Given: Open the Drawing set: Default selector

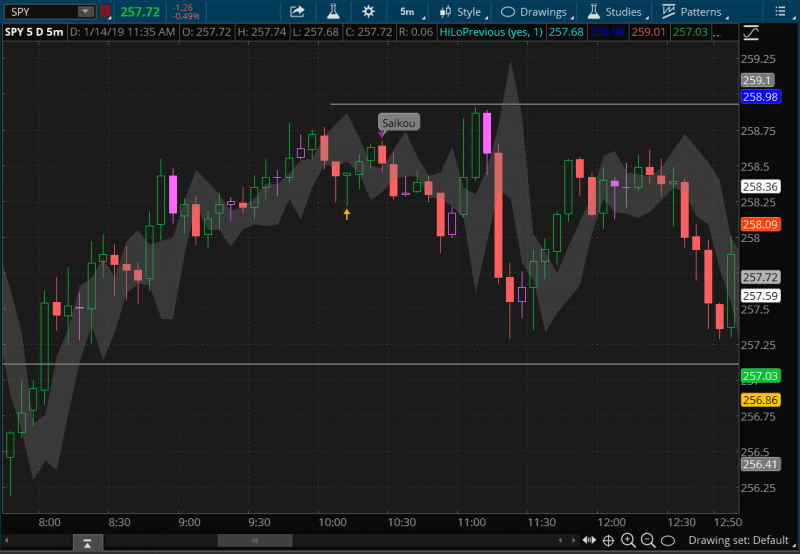Looking at the screenshot, I should coord(742,540).
